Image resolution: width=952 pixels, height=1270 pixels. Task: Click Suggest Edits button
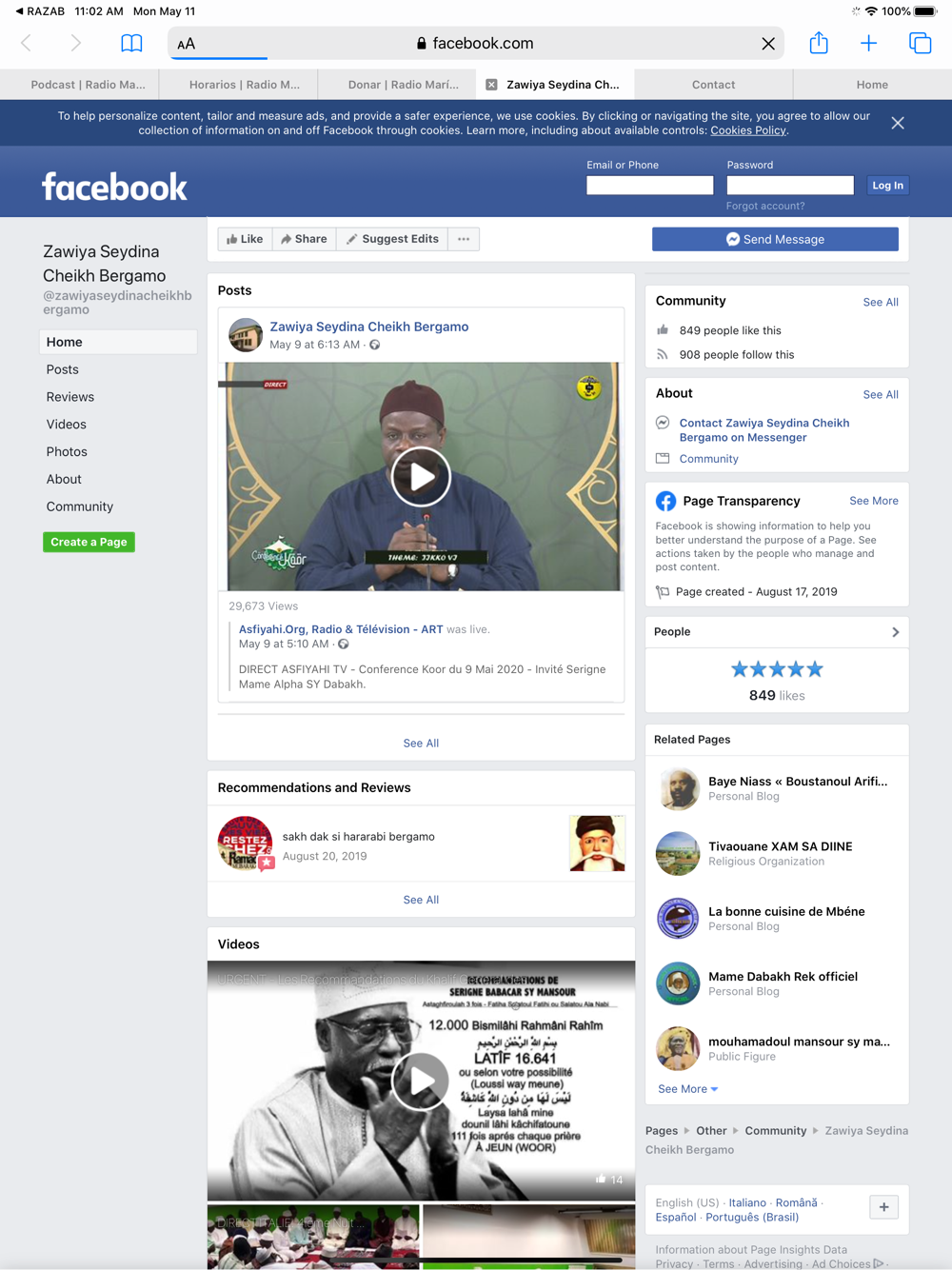392,239
